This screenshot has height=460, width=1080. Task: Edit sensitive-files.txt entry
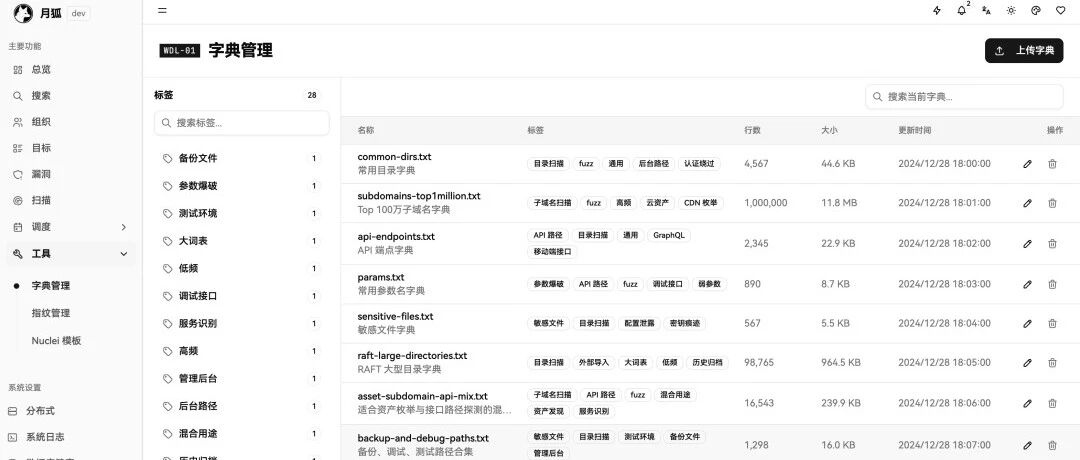point(1028,324)
